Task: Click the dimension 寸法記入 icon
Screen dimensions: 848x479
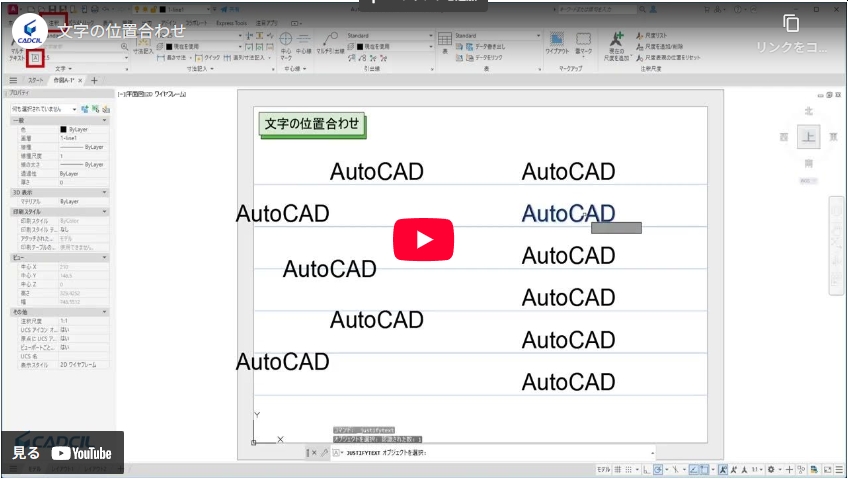Action: tap(143, 44)
